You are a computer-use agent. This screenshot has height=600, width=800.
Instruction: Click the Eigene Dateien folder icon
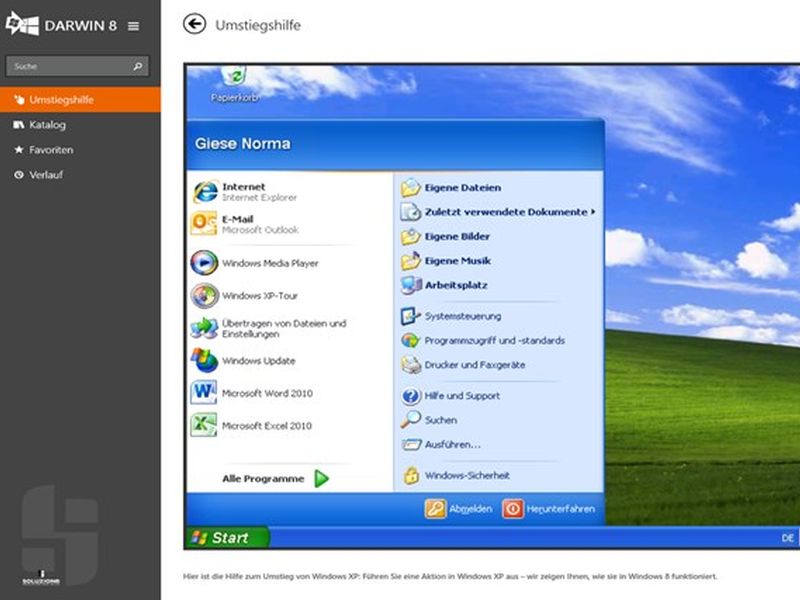[410, 188]
